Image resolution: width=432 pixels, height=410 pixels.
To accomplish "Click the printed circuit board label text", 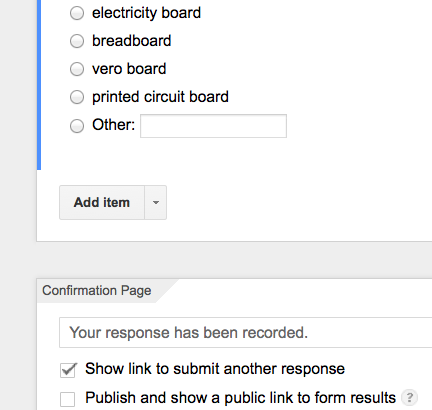I will pos(160,97).
